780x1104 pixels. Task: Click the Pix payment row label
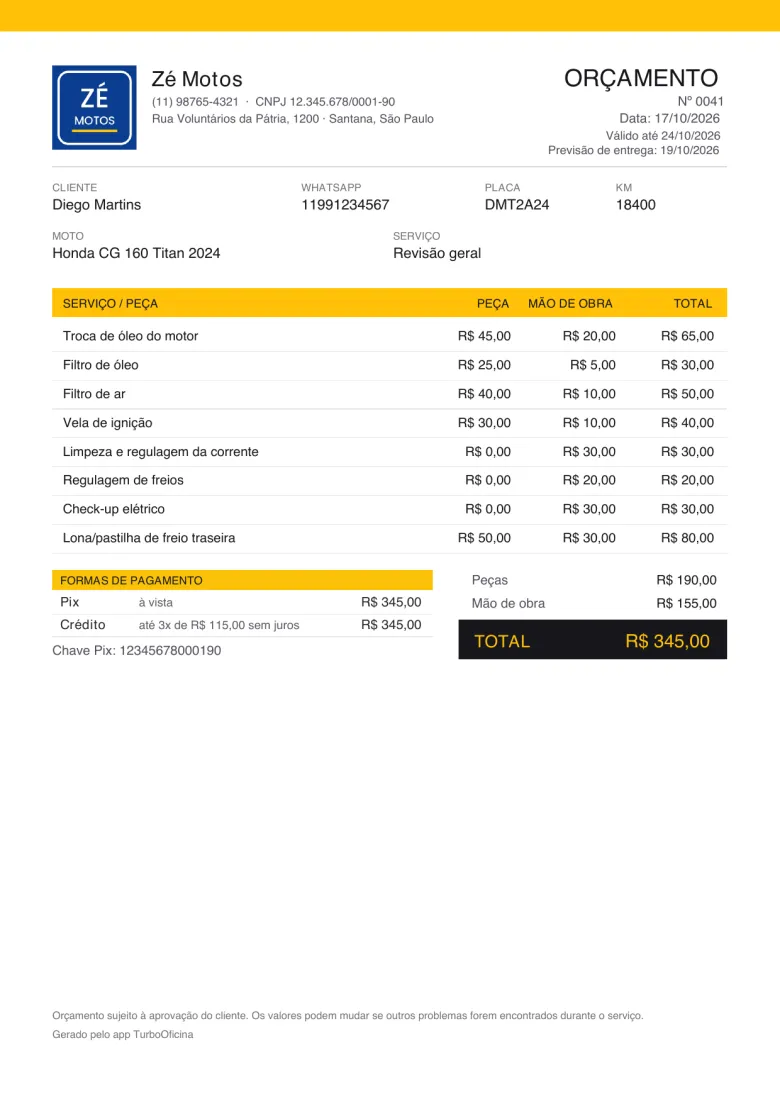[x=70, y=602]
